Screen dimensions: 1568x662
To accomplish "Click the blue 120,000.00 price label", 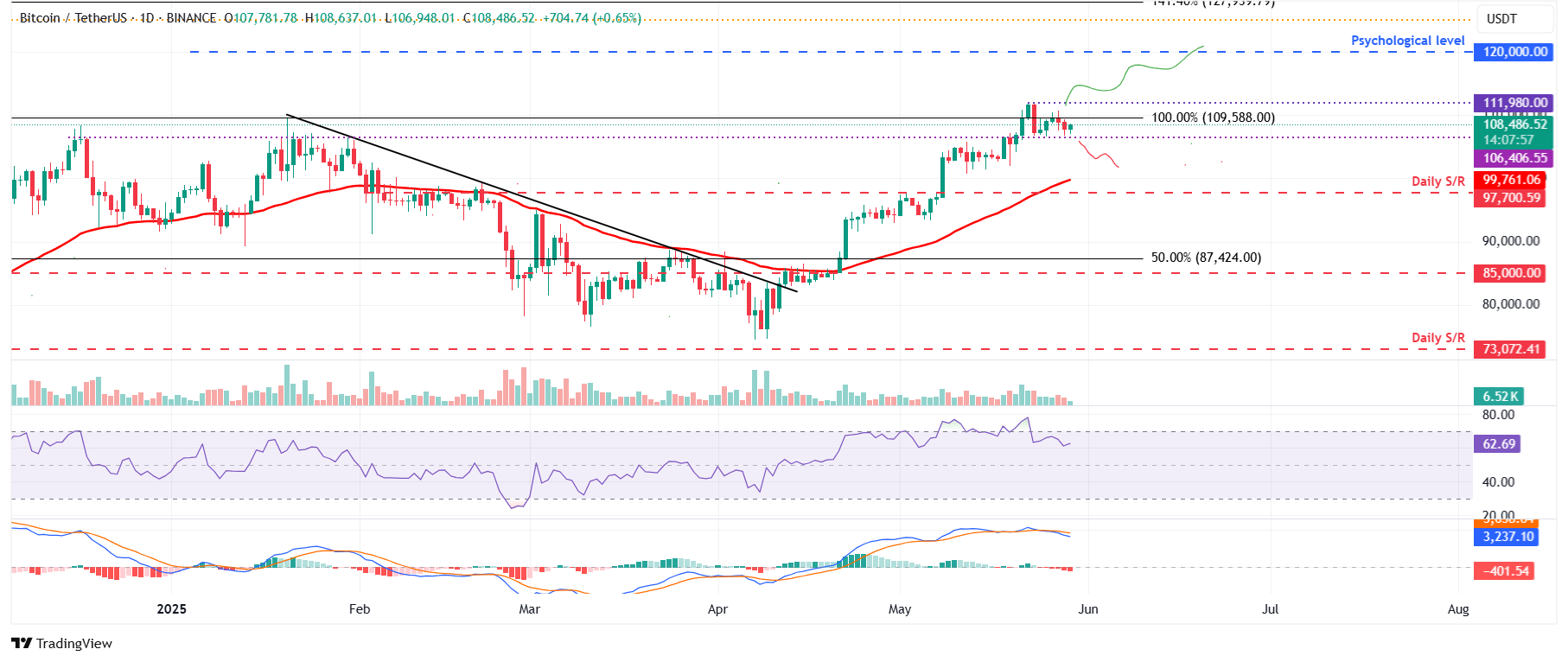I will point(1514,52).
